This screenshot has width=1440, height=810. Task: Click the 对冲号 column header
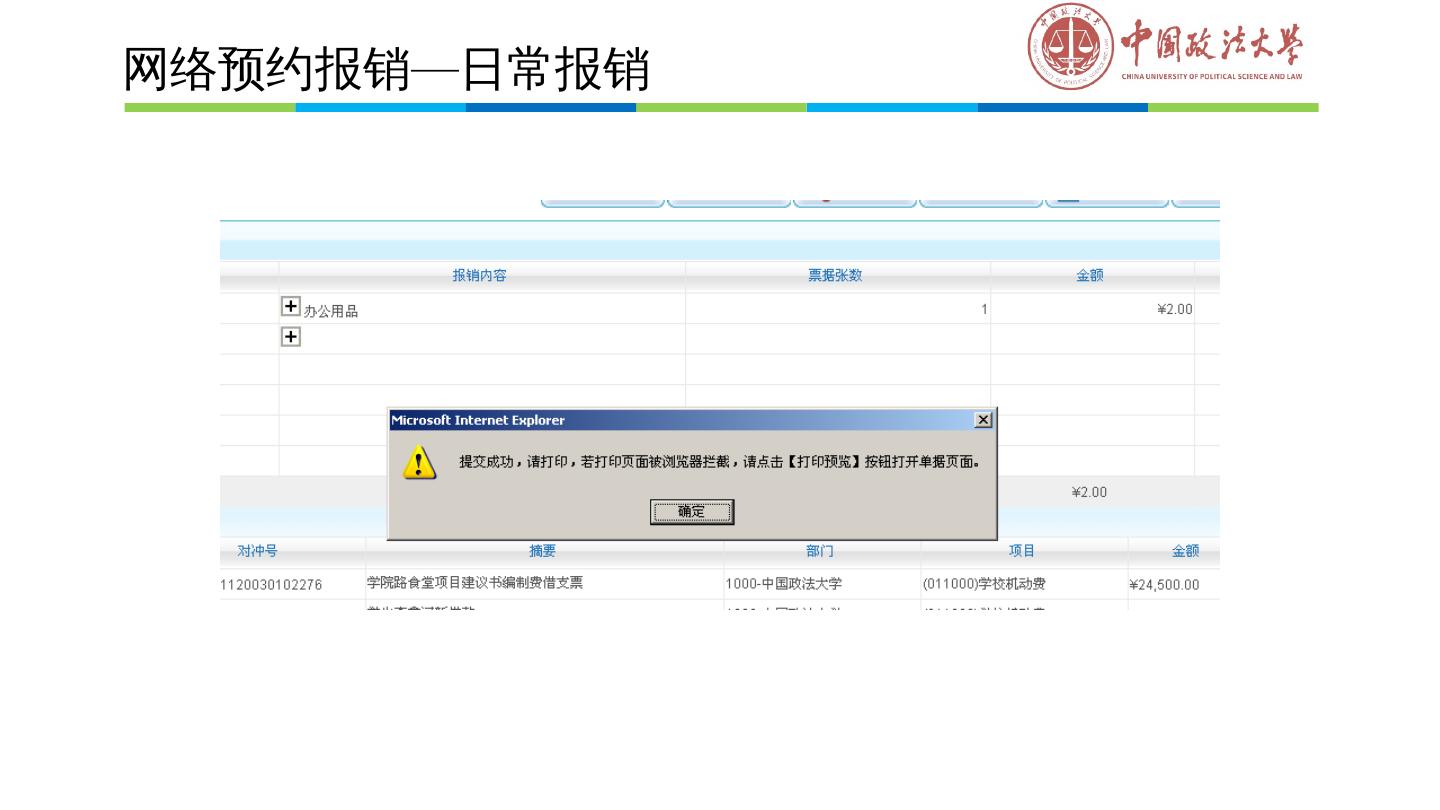tap(258, 551)
